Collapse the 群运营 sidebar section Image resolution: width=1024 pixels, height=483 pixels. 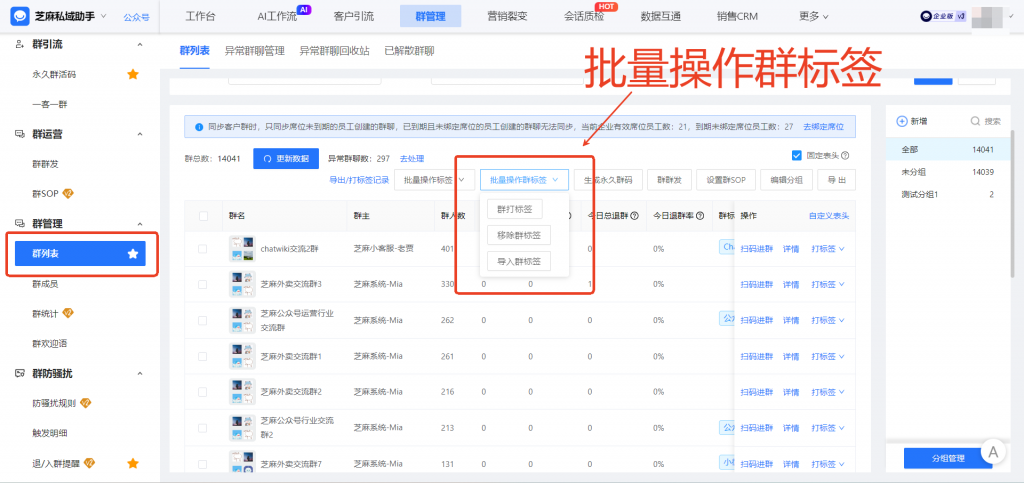[x=140, y=134]
